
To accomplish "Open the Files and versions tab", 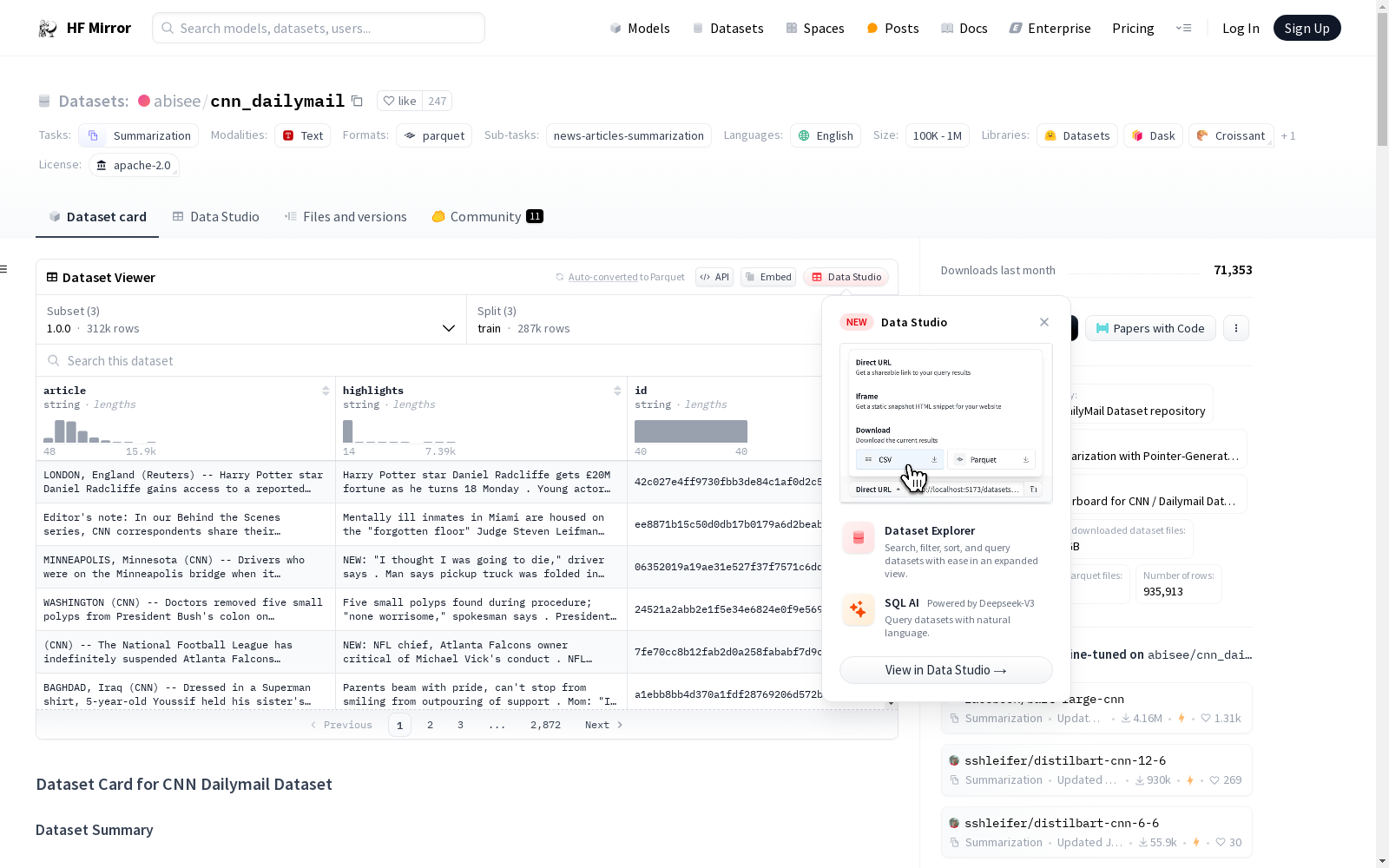I will pos(346,217).
